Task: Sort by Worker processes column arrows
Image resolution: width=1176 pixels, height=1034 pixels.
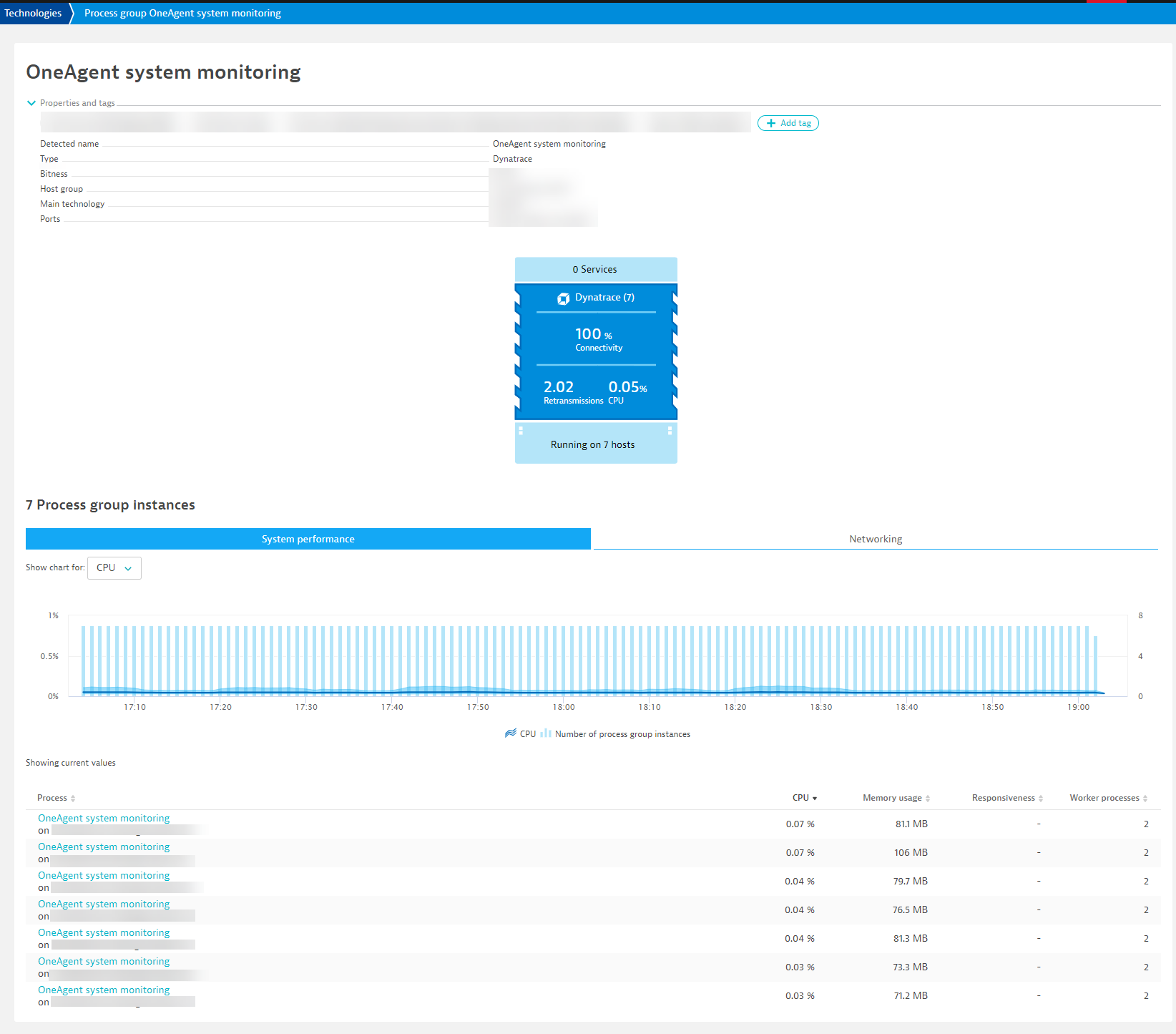Action: (x=1145, y=799)
